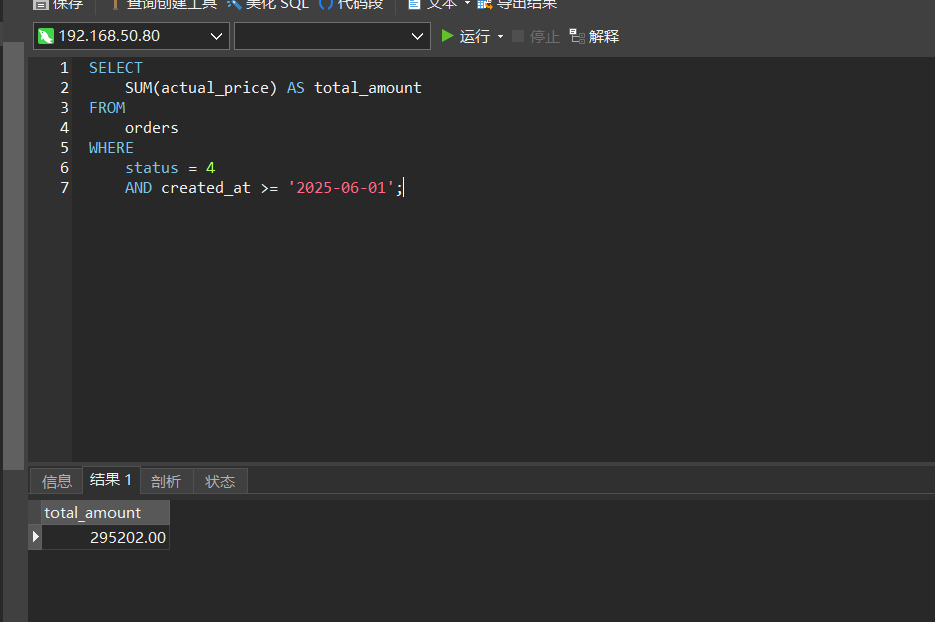Click the Explain (解释) query icon
Image resolution: width=935 pixels, height=622 pixels.
(577, 36)
